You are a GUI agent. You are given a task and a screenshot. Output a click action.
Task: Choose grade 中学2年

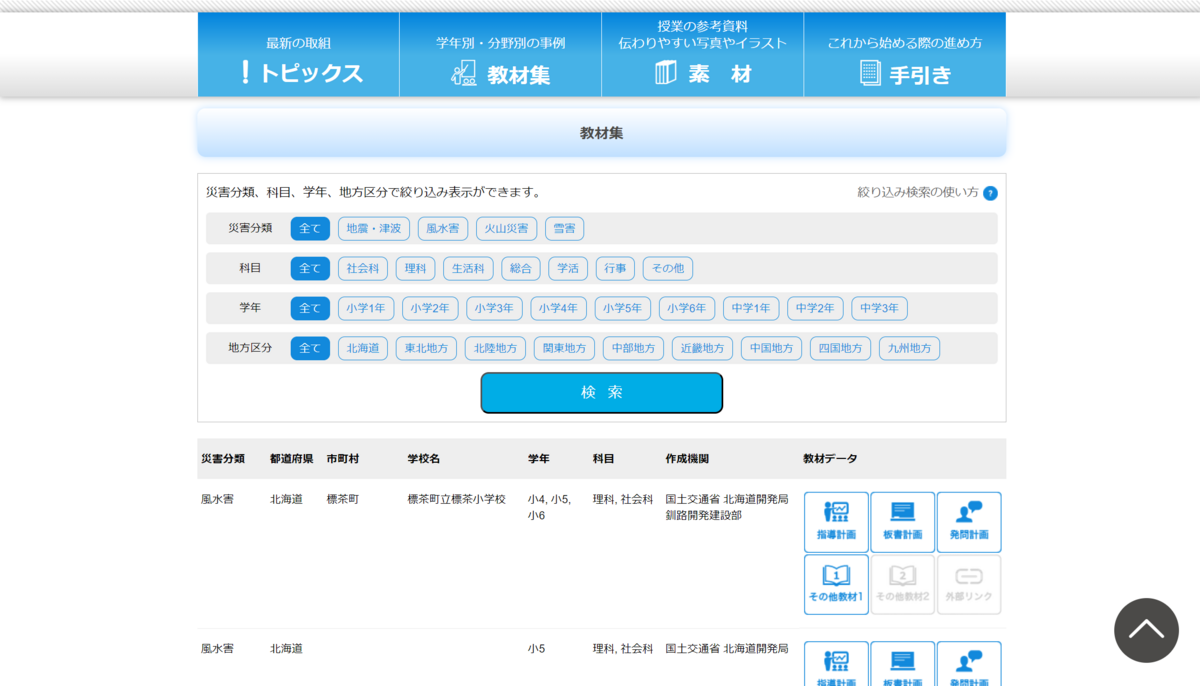point(815,308)
